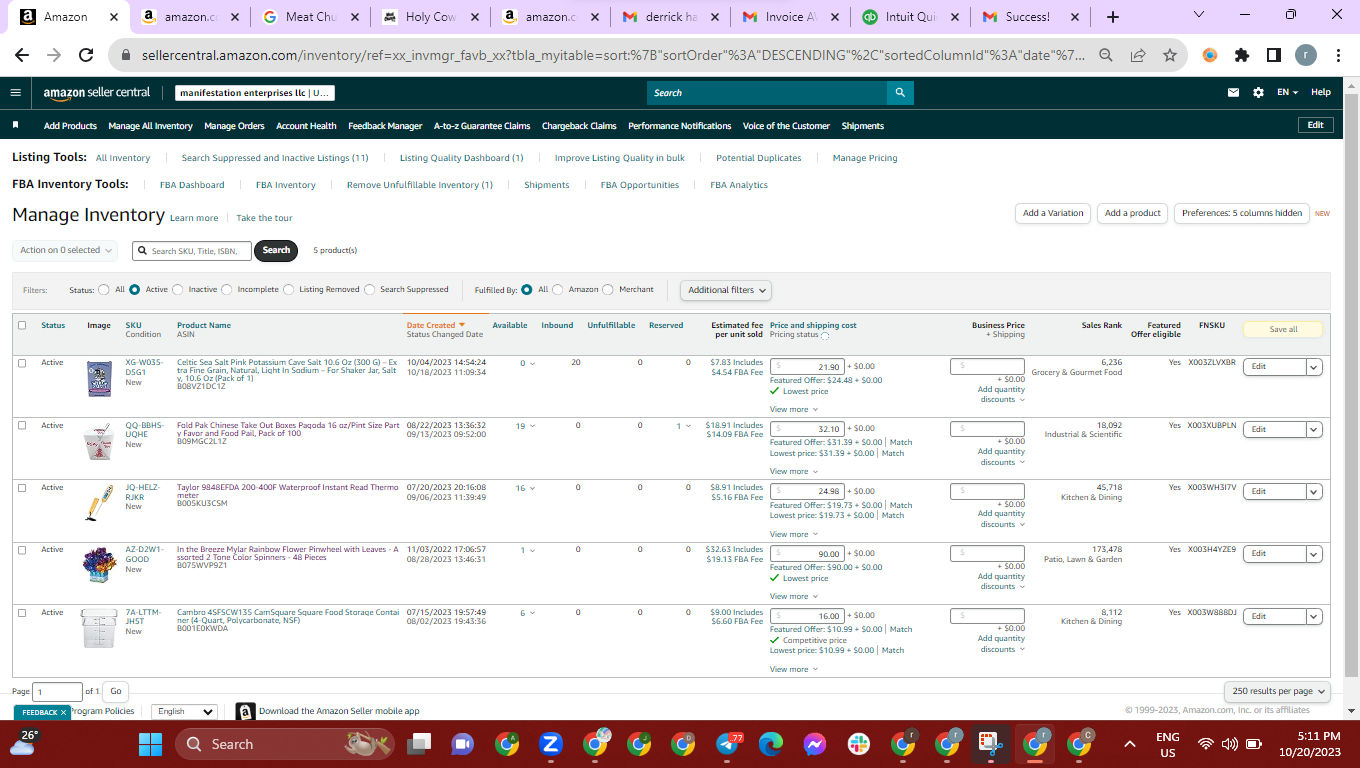Open a new browser tab with the plus icon

point(1113,17)
